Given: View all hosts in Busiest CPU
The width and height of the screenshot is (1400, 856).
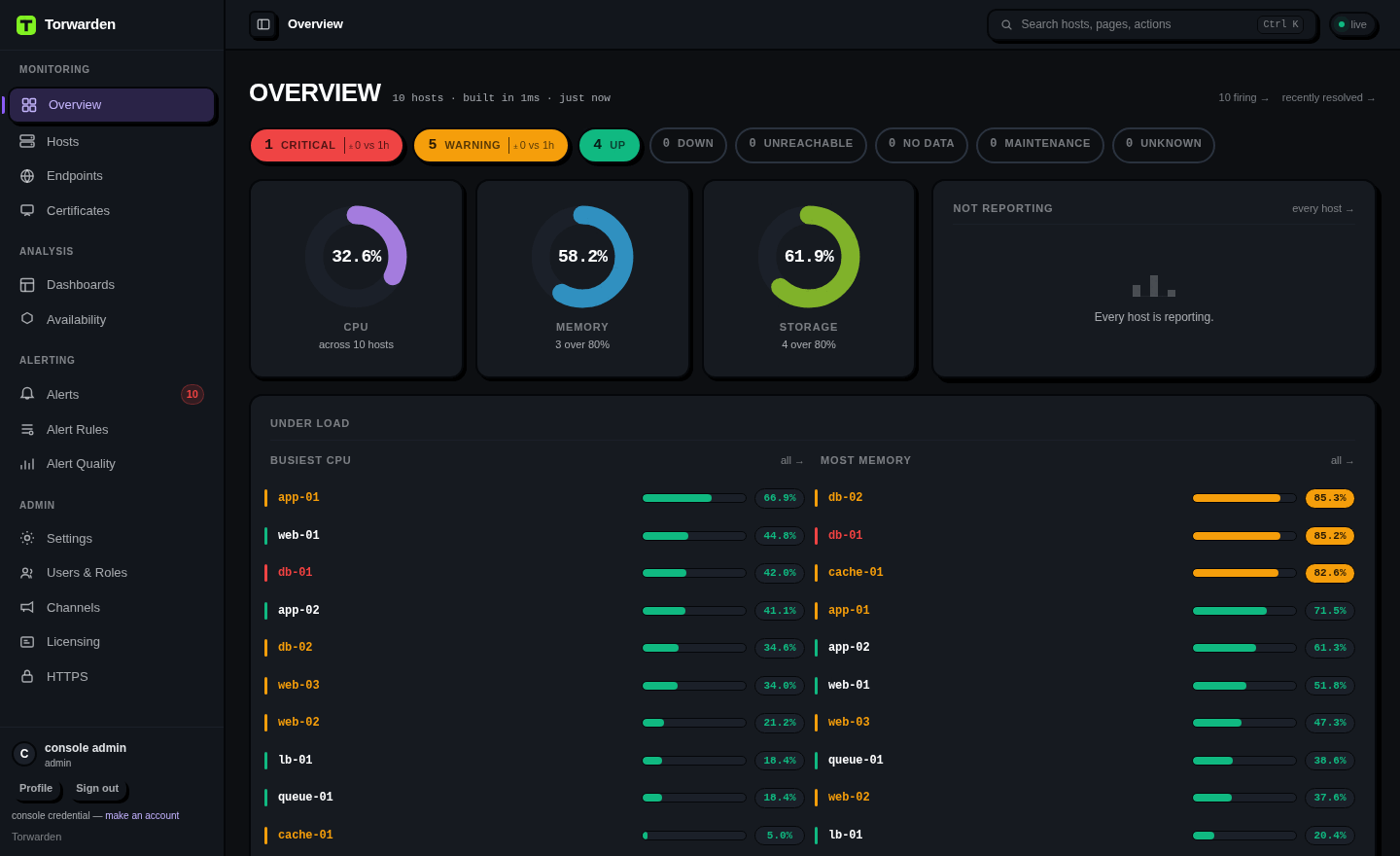Looking at the screenshot, I should [x=792, y=461].
